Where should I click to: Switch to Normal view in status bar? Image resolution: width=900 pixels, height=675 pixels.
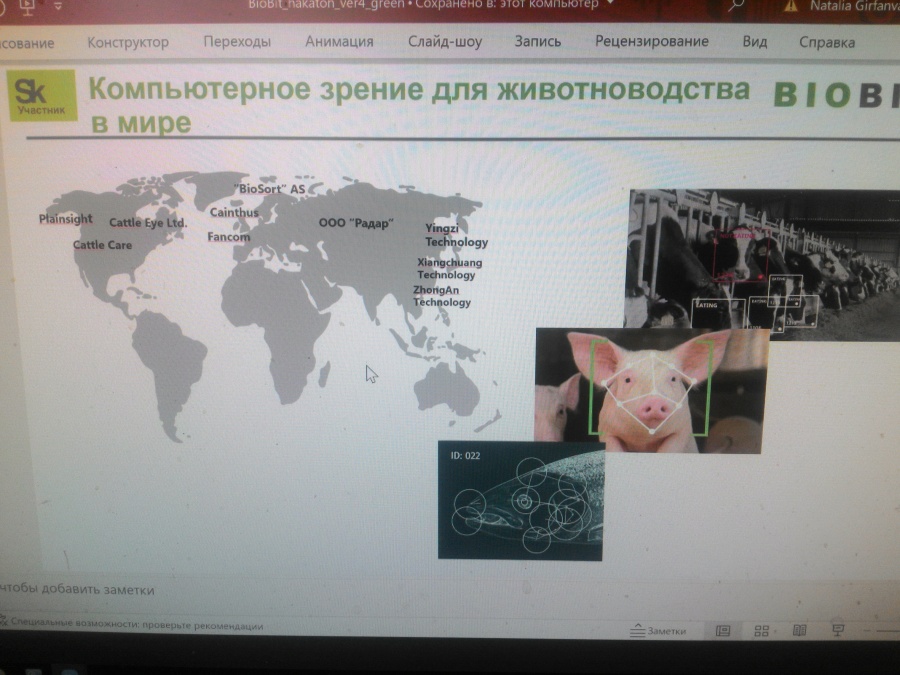tap(722, 631)
